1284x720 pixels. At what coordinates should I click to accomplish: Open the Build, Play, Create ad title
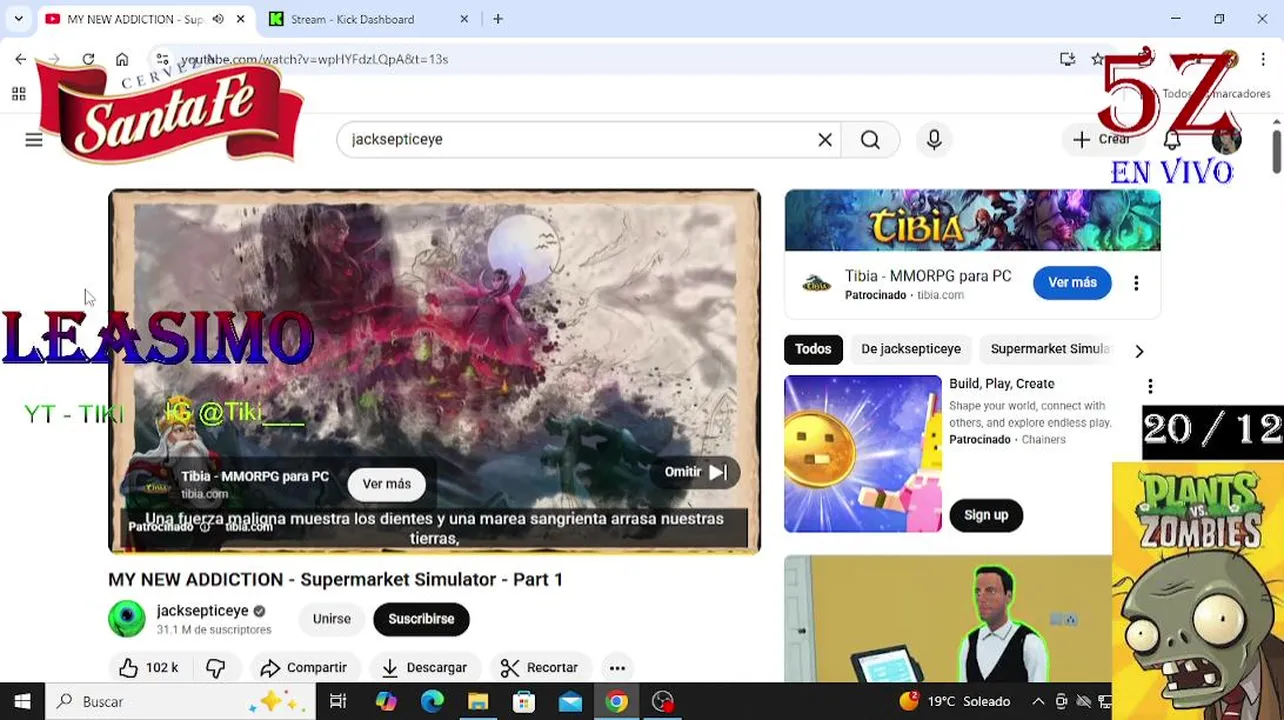(1002, 384)
